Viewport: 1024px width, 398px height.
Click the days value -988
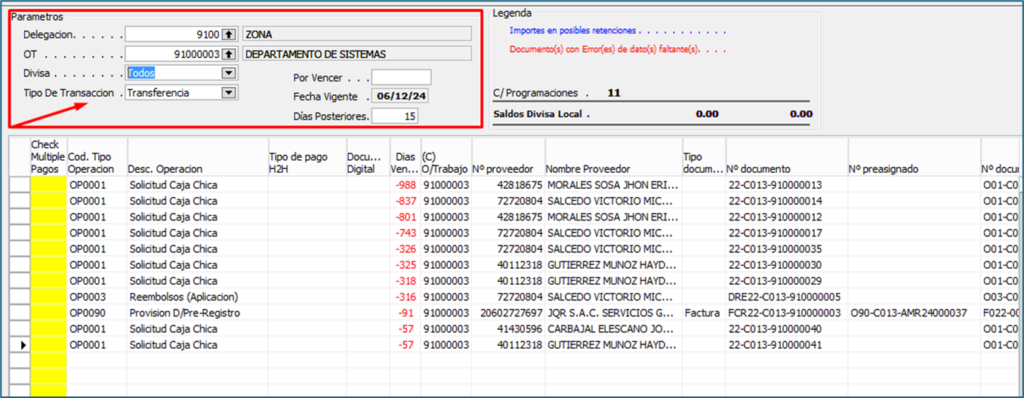click(405, 185)
